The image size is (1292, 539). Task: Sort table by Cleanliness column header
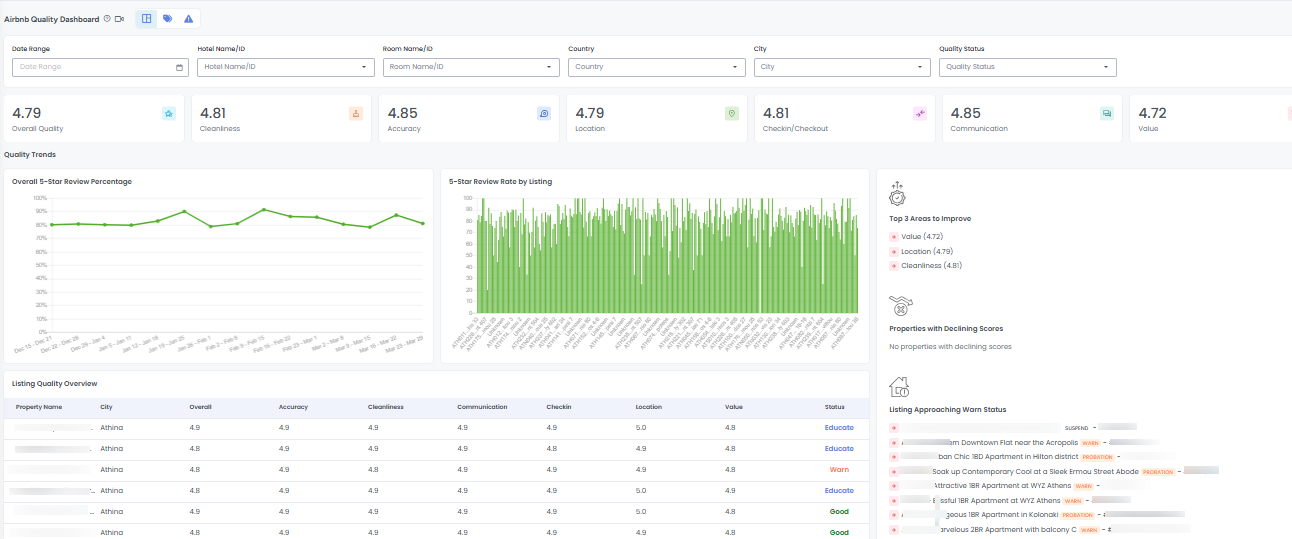385,407
